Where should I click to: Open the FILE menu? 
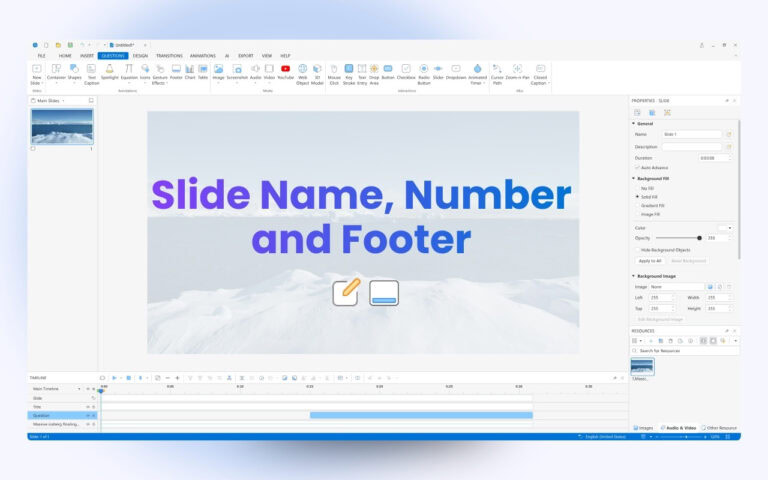[42, 56]
